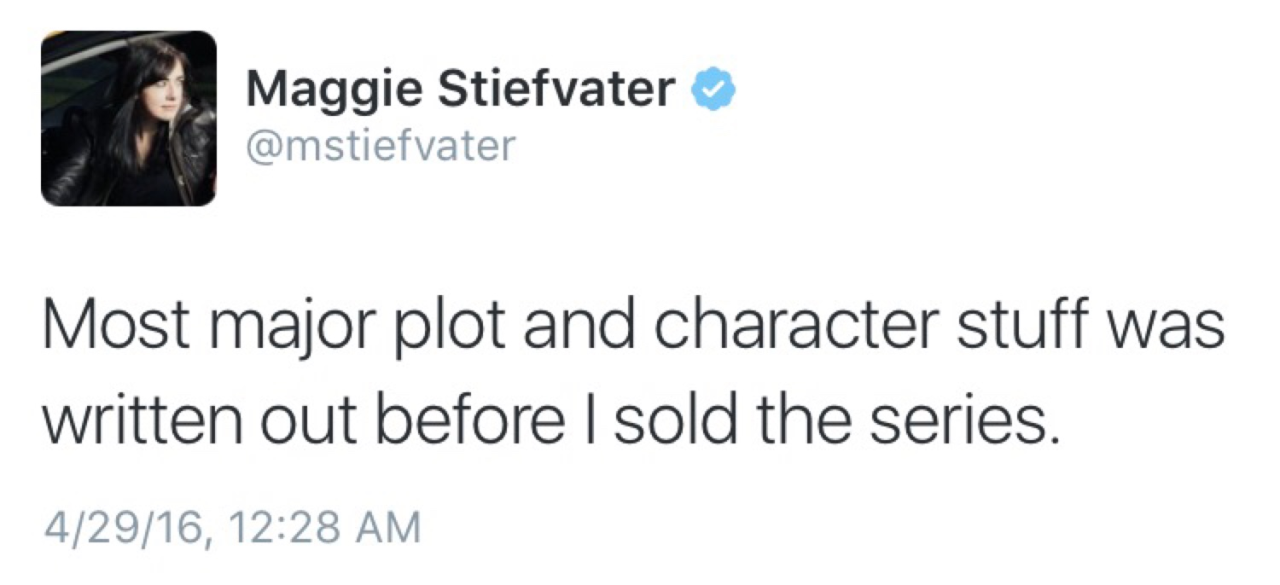Open the Maggie Stiefvater display name
The height and width of the screenshot is (585, 1280).
coord(460,90)
